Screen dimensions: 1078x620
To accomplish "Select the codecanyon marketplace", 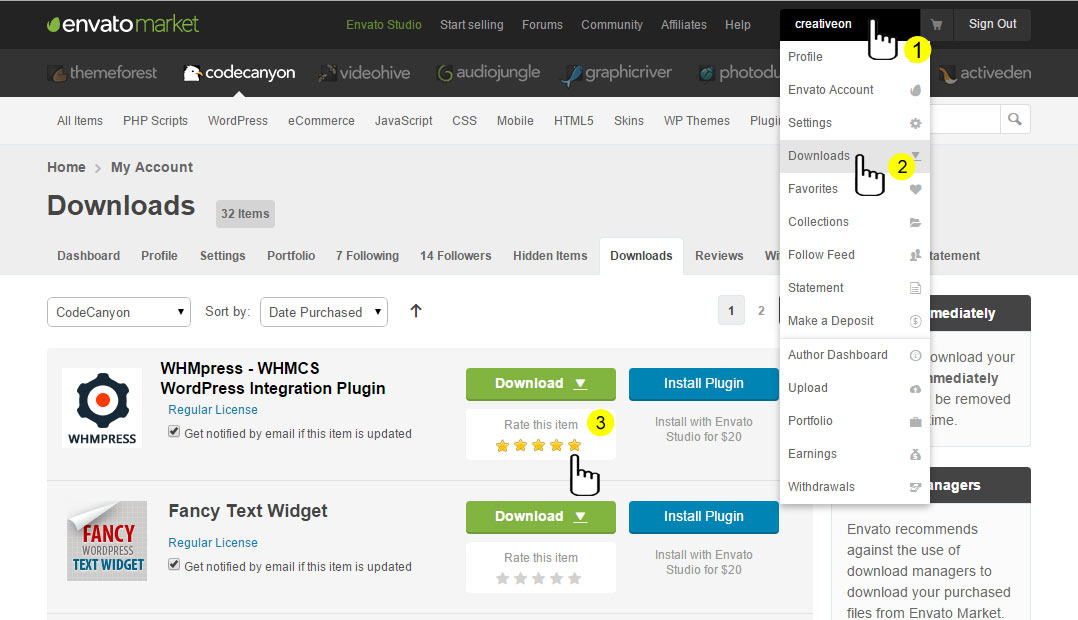I will pyautogui.click(x=239, y=73).
